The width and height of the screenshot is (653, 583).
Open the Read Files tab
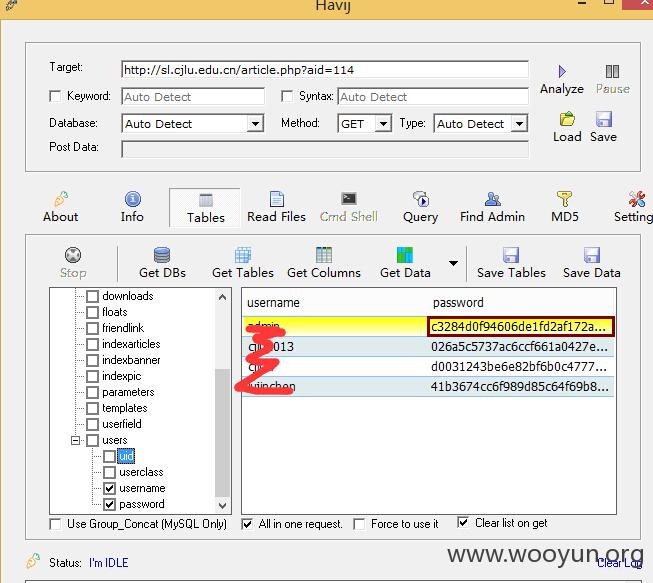point(277,208)
